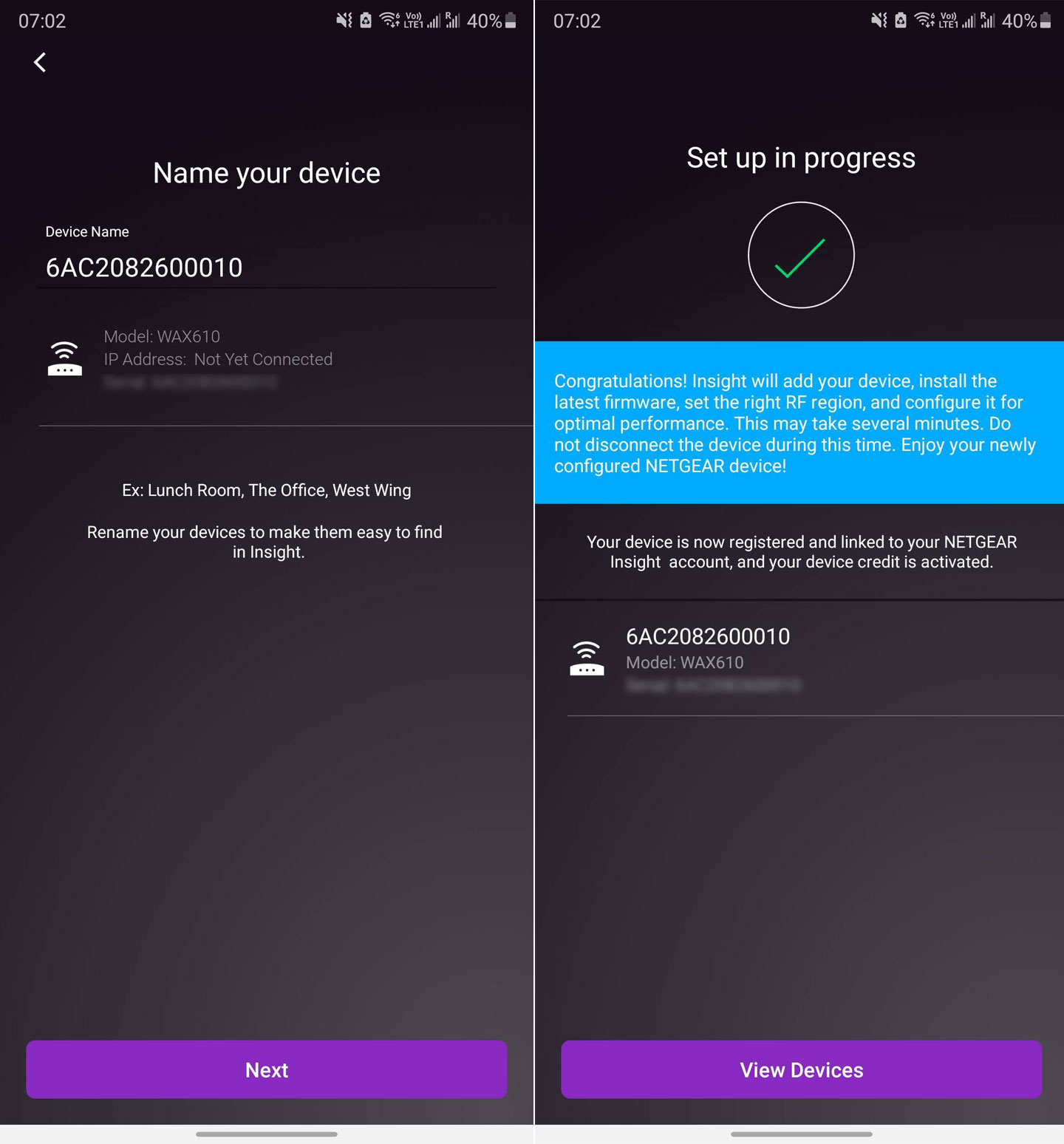This screenshot has height=1144, width=1064.
Task: Tap the muted sound icon above Set up in progress
Action: (879, 21)
